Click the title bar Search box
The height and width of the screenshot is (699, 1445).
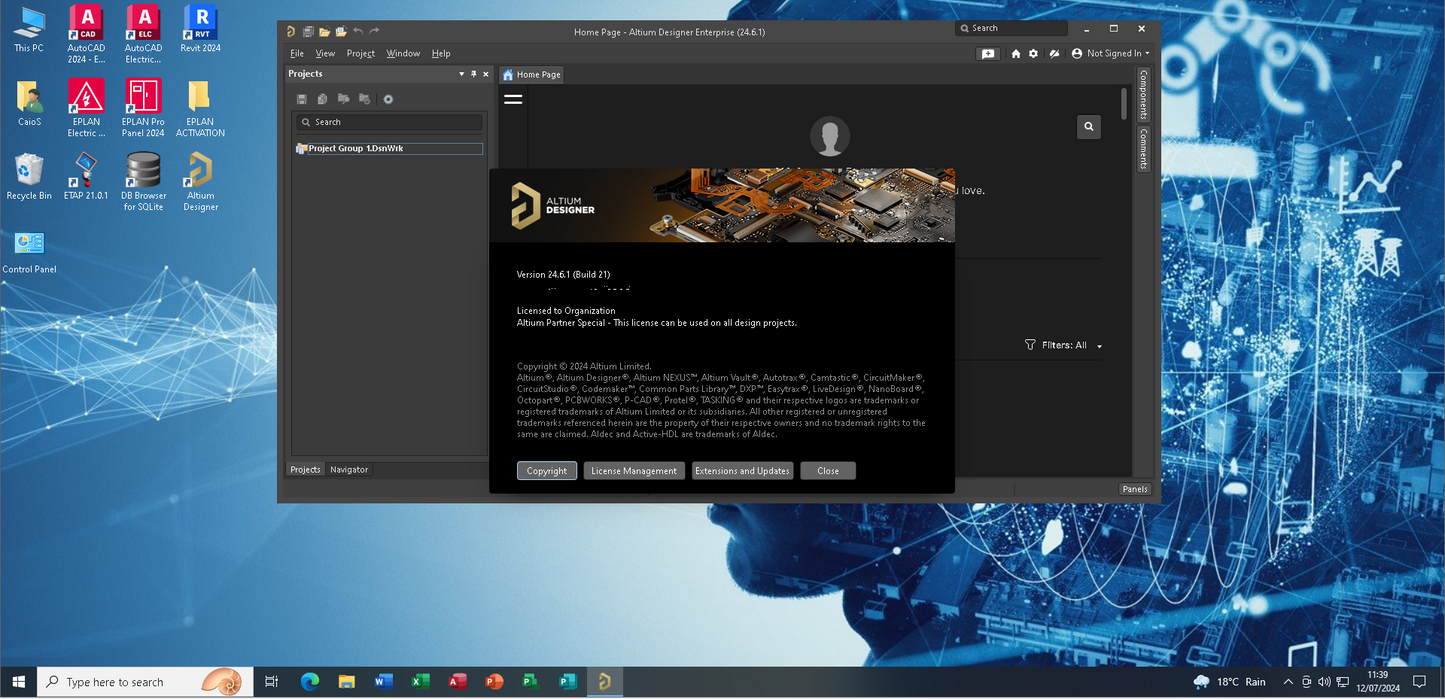point(1011,28)
